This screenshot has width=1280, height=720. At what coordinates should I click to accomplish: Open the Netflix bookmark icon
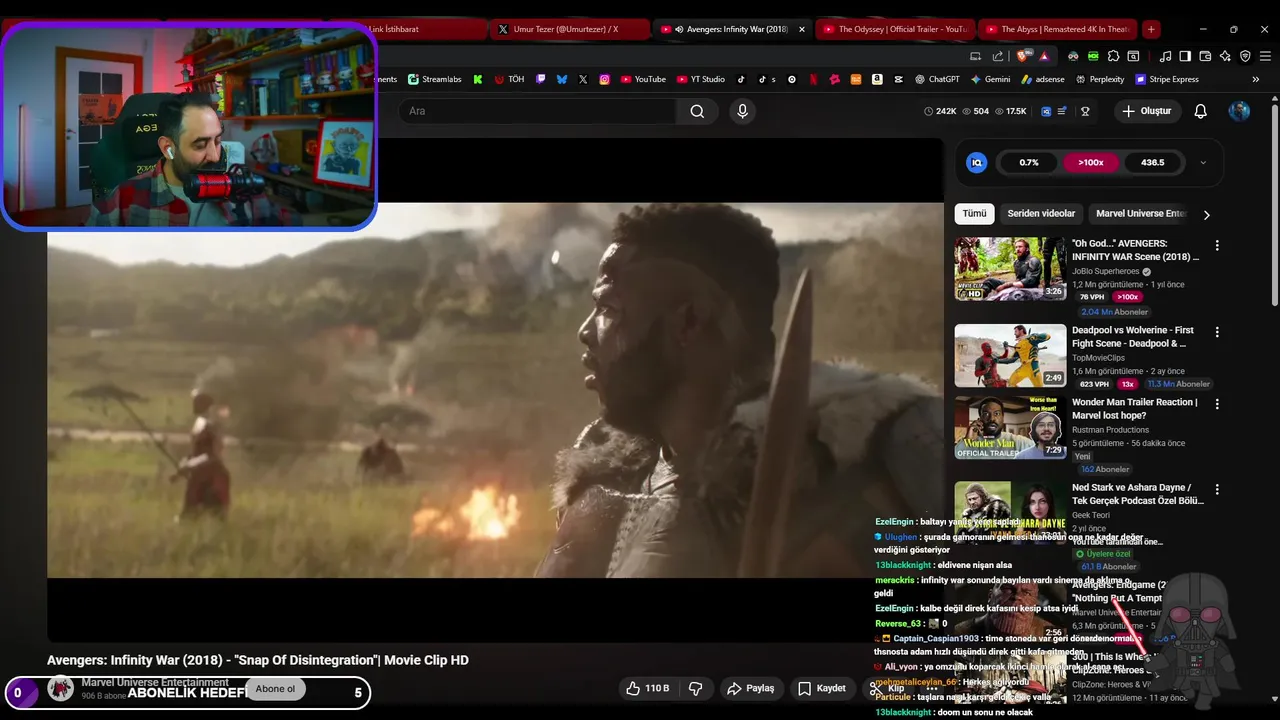pos(813,79)
